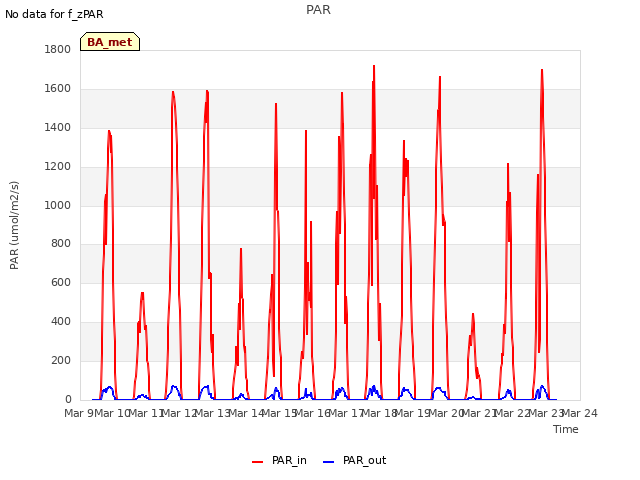Click the red PAR_in legend color marker
This screenshot has height=480, width=640.
pos(258,462)
